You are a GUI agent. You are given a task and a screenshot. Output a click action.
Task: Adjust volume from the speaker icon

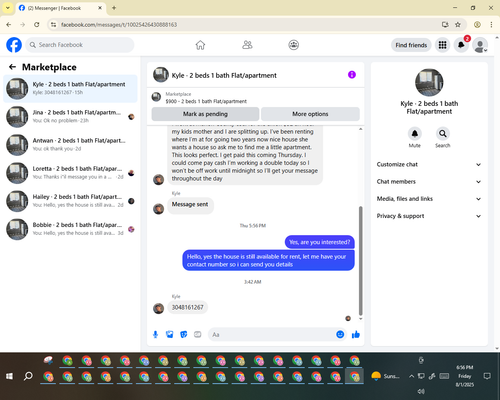click(x=421, y=391)
